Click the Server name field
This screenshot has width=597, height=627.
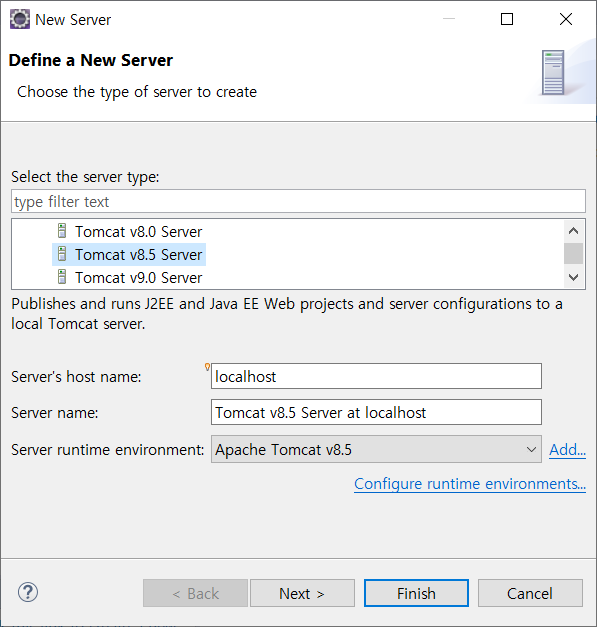(376, 412)
